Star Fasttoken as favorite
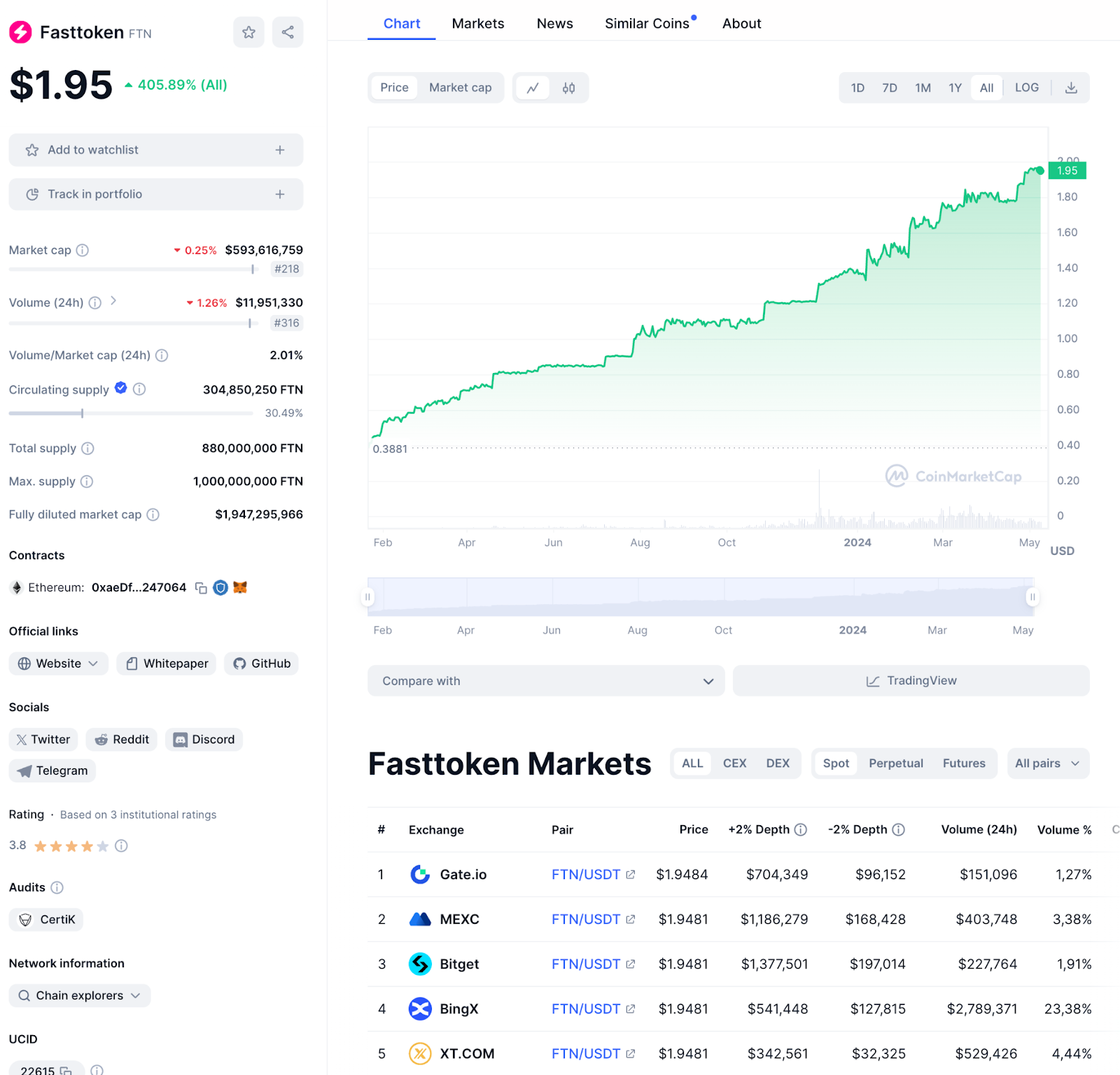Screen dimensions: 1120x1075 tap(248, 32)
